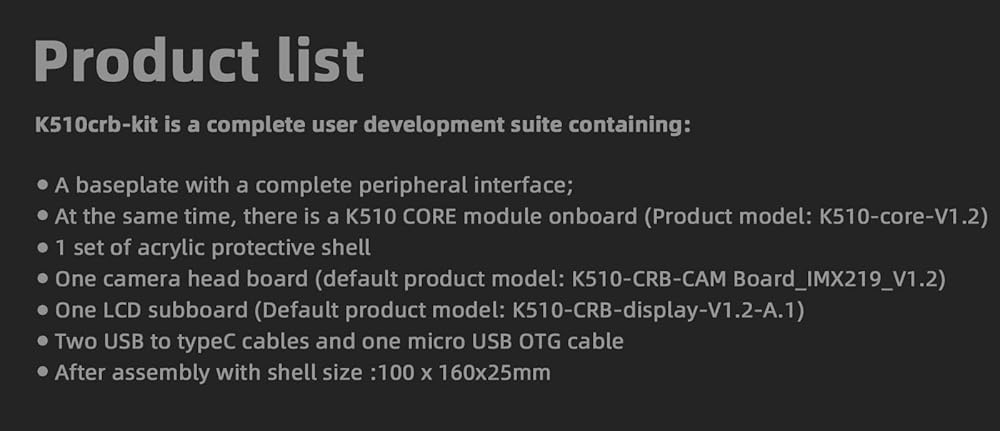Click the bullet before "One camera head board"
Viewport: 1000px width, 431px height.
(x=42, y=278)
